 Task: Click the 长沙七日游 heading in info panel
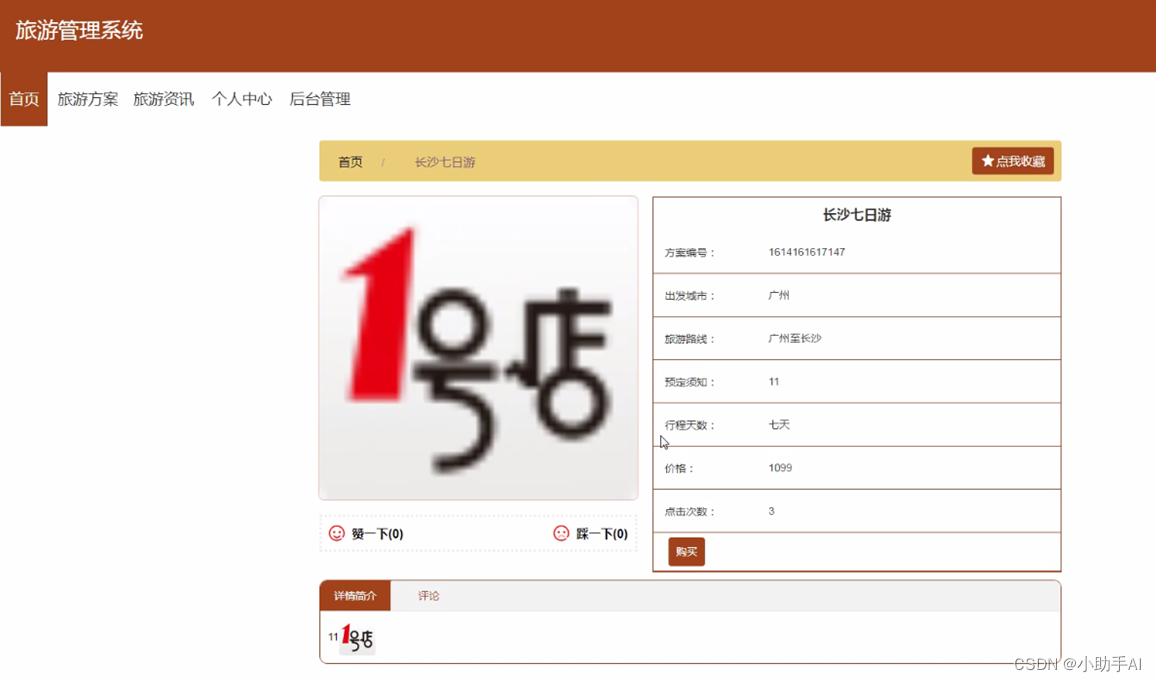857,215
